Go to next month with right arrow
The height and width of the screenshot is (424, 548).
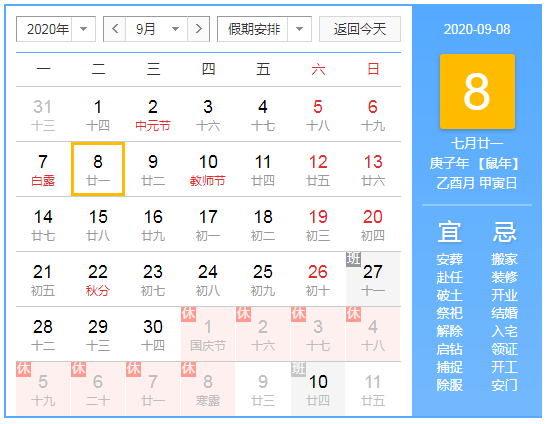pyautogui.click(x=199, y=29)
